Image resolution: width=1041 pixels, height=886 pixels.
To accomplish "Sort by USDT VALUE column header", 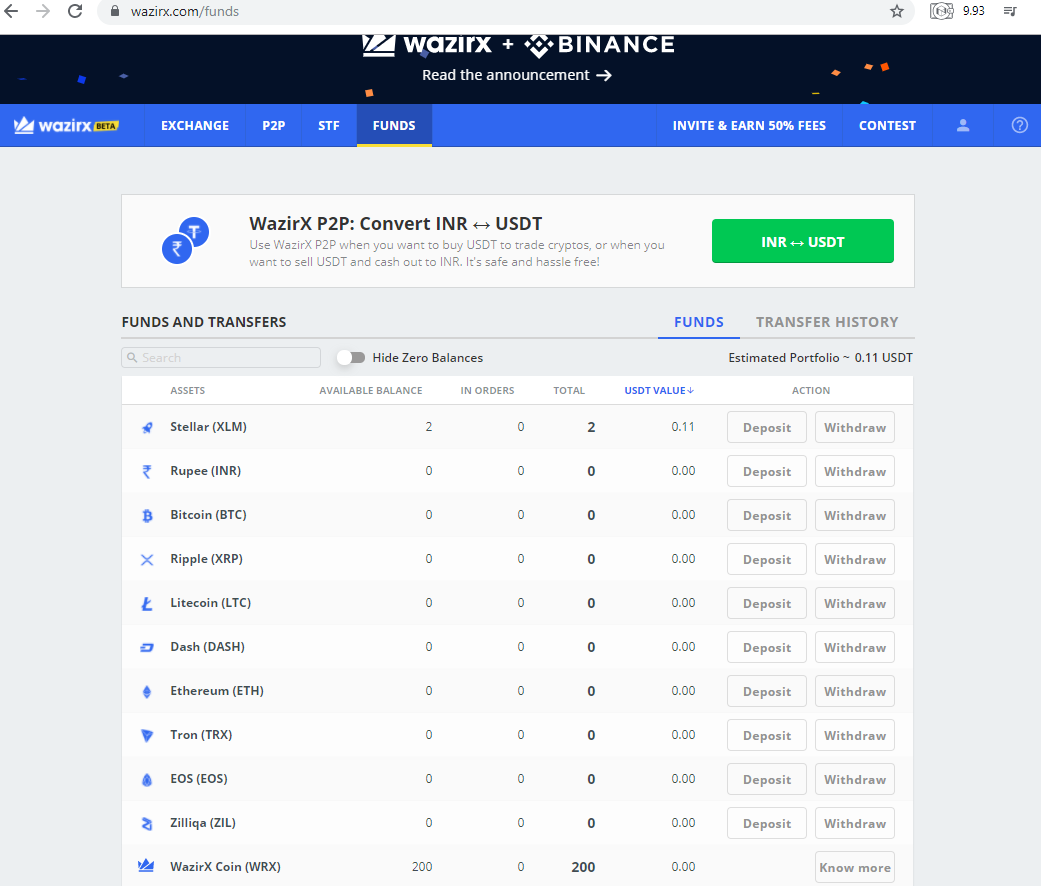I will (659, 390).
